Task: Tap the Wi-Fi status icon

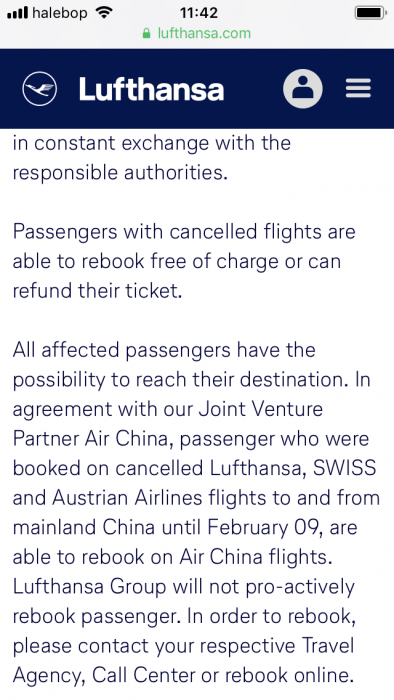Action: click(104, 12)
